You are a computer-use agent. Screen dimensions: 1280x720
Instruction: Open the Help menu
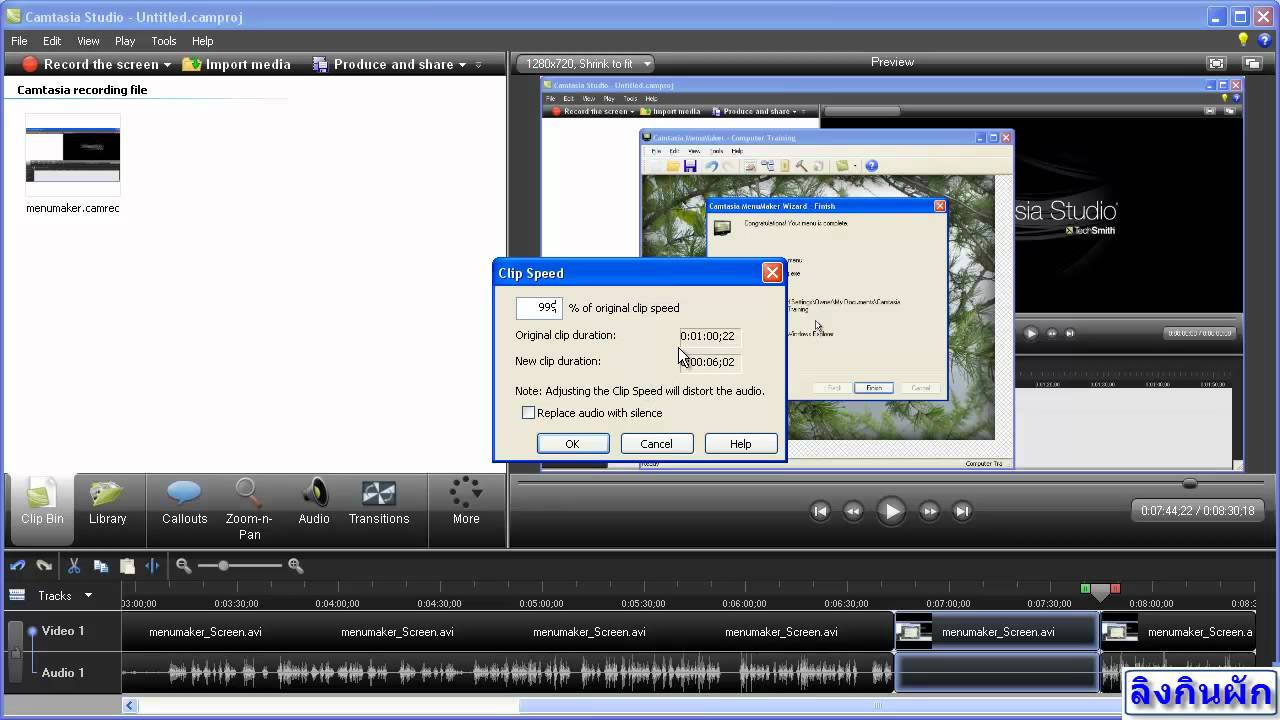coord(203,41)
